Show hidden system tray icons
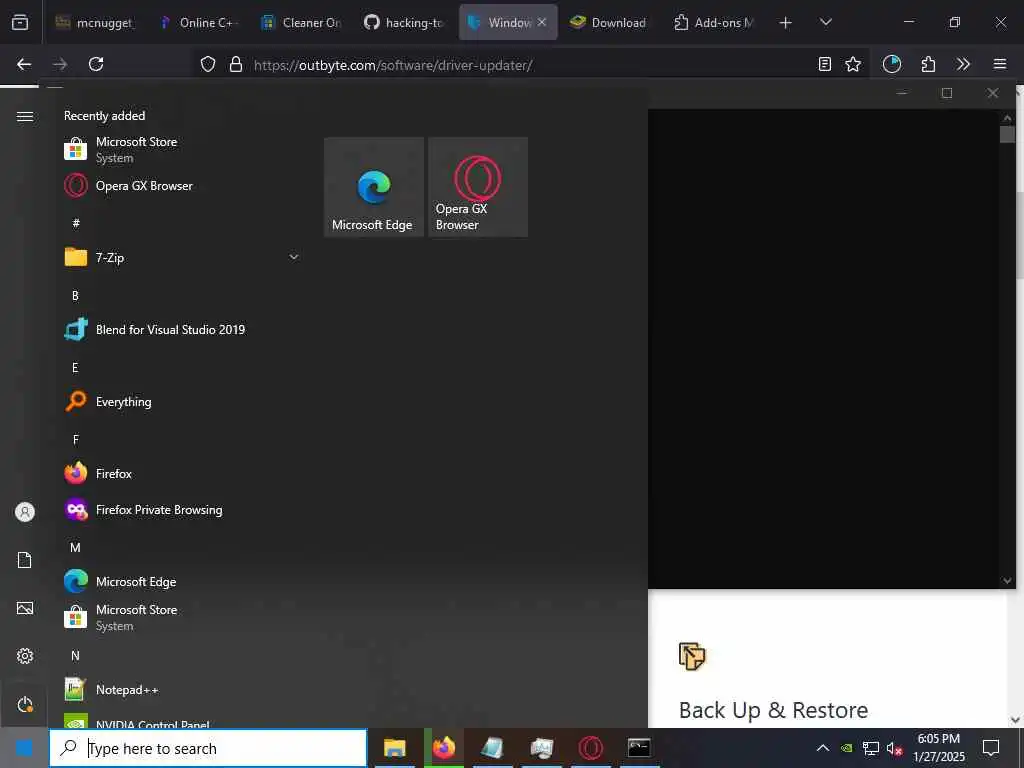 click(823, 748)
